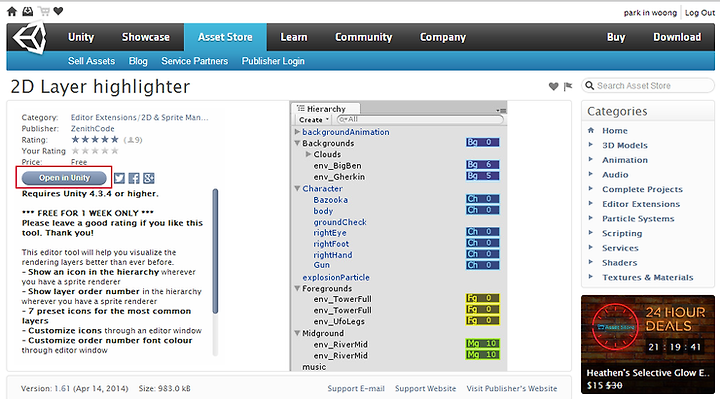Open the Editor Extensions category
The height and width of the screenshot is (399, 720).
(641, 204)
